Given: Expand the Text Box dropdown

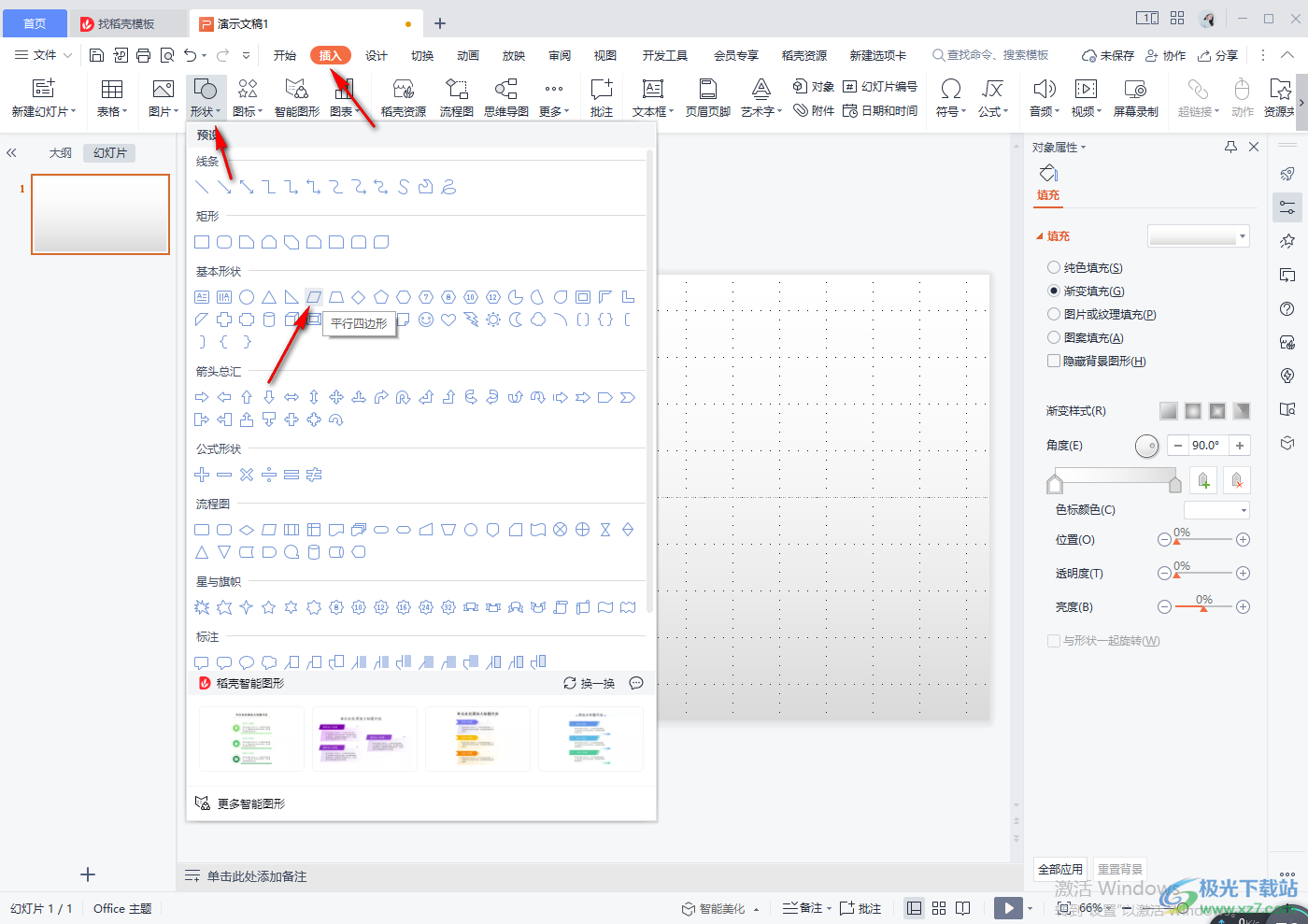Looking at the screenshot, I should coord(652,111).
